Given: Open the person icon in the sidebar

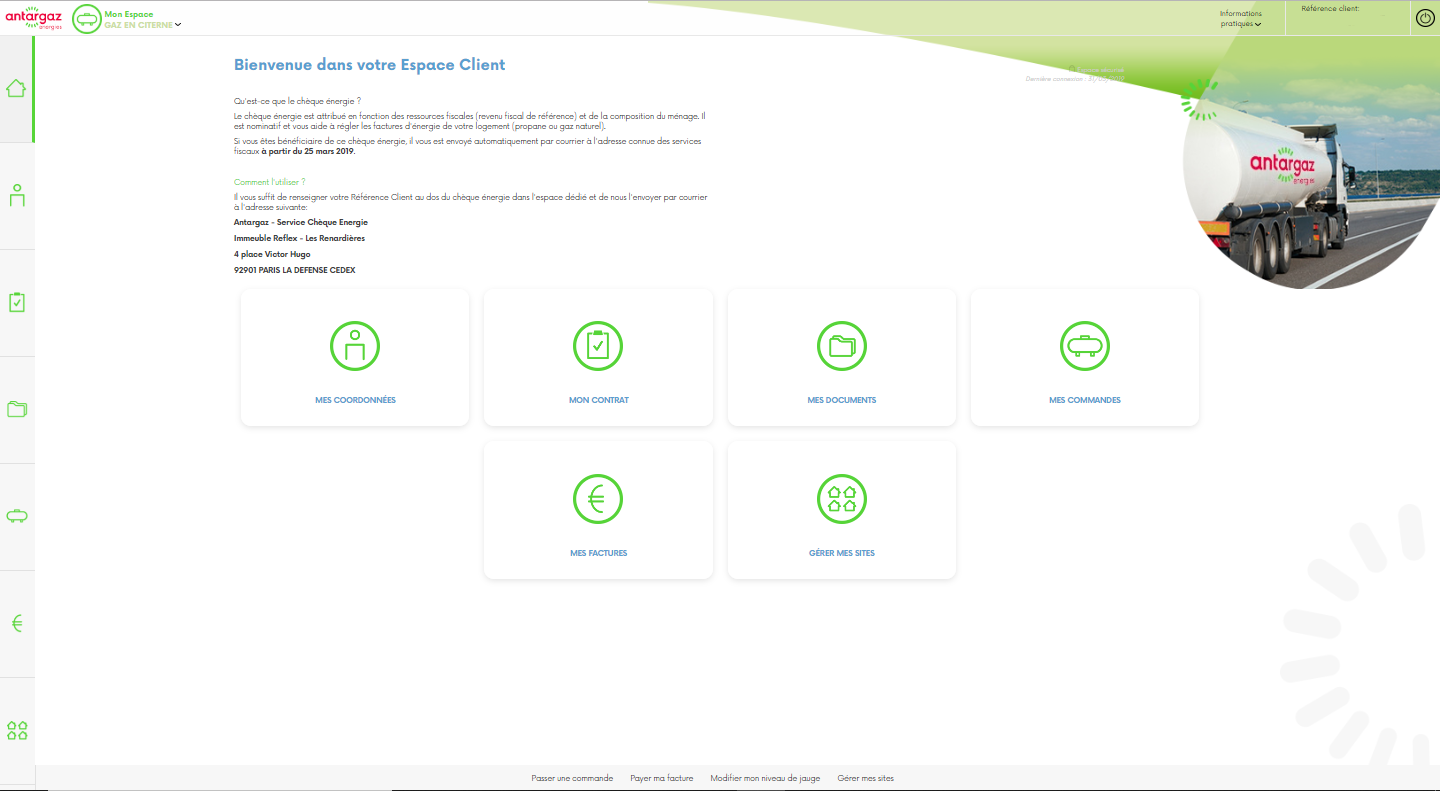Looking at the screenshot, I should (x=16, y=195).
